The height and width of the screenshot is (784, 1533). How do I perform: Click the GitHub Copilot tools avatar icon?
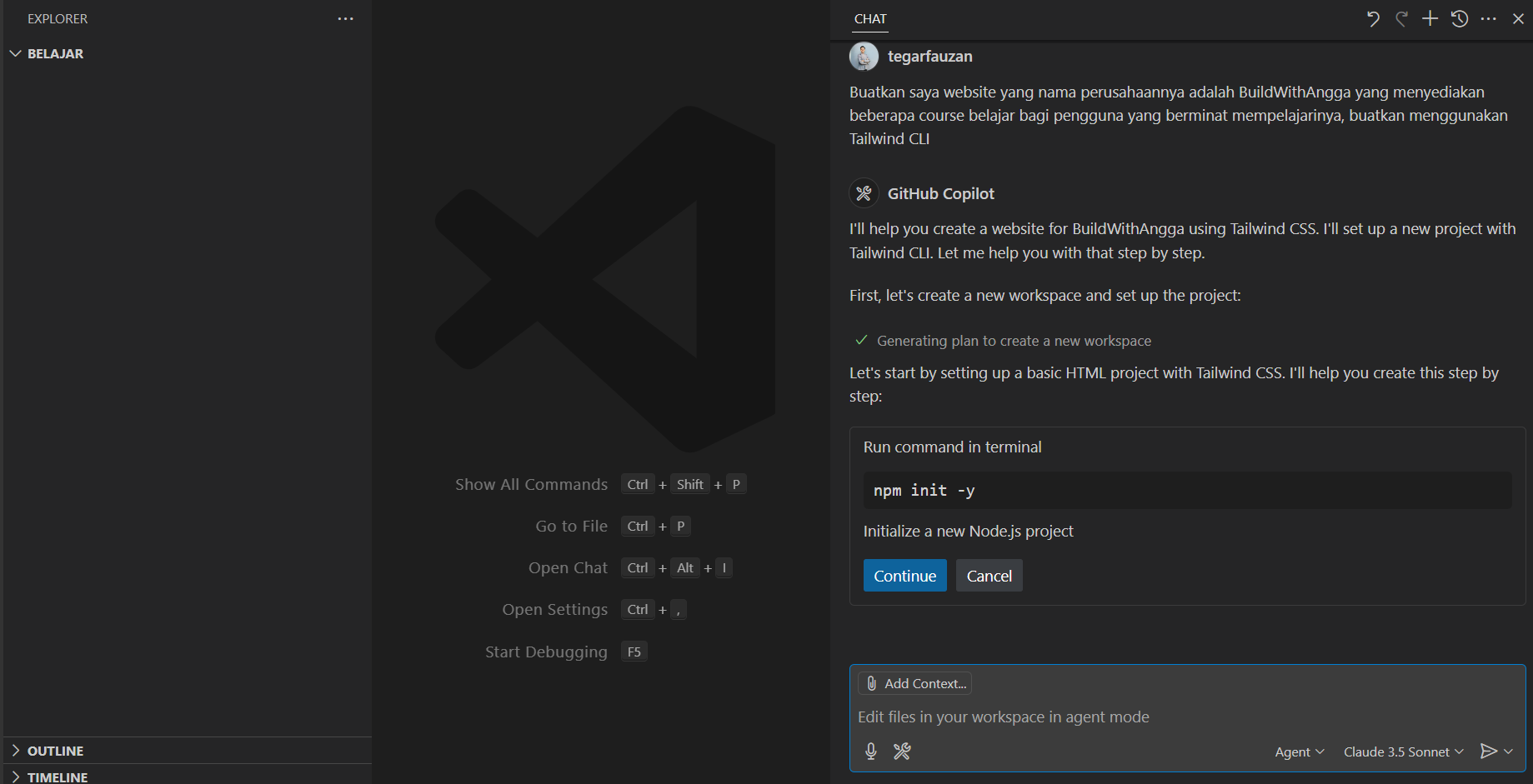point(864,193)
